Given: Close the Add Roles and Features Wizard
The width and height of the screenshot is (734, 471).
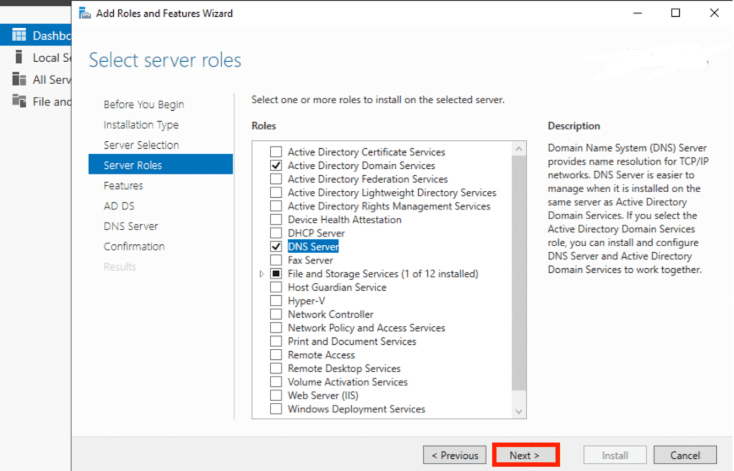Looking at the screenshot, I should pos(714,13).
